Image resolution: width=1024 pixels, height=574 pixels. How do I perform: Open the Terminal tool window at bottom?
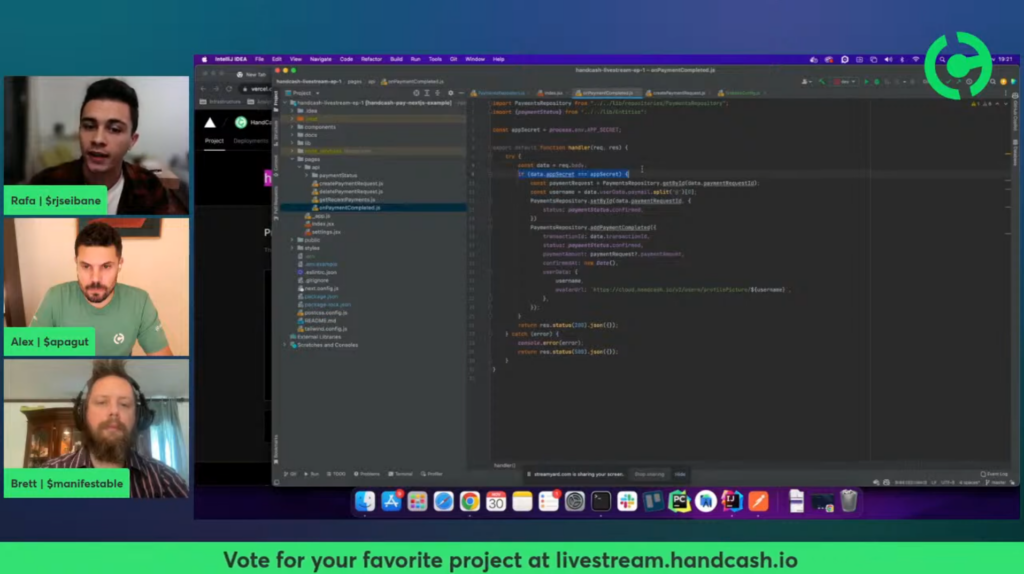[401, 474]
